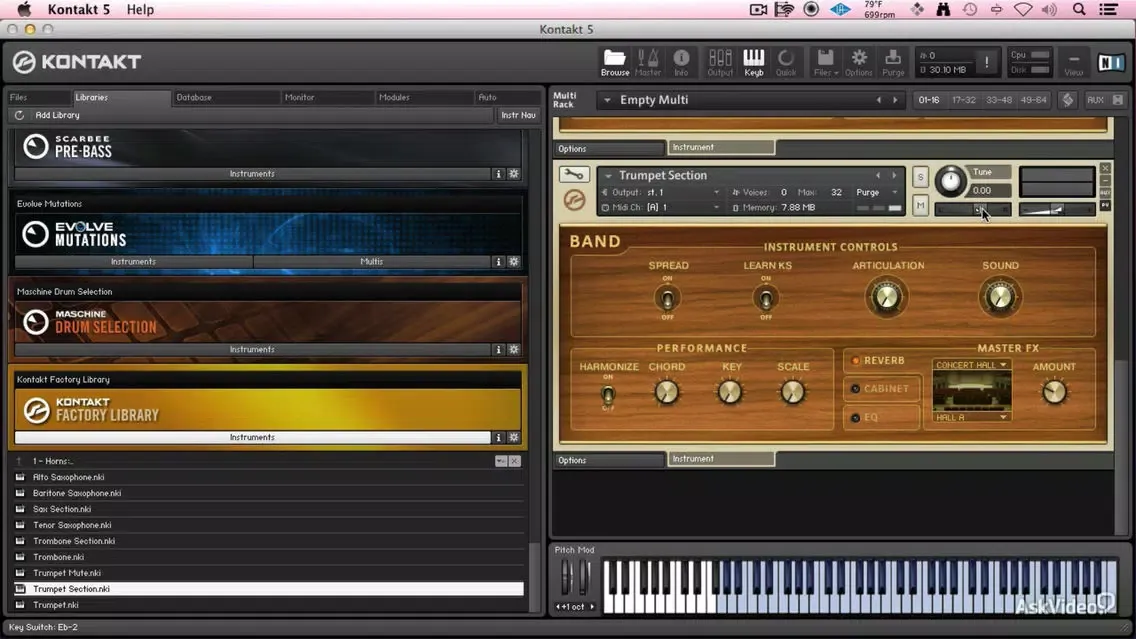Toggle the LEARN KS switch
The image size is (1136, 639).
[766, 298]
